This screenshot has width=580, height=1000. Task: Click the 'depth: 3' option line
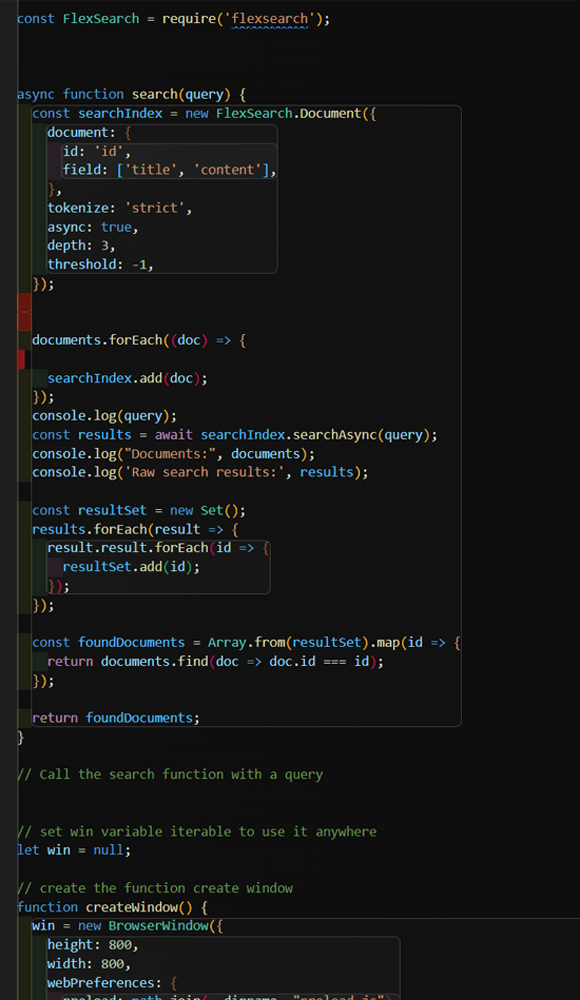click(x=81, y=246)
